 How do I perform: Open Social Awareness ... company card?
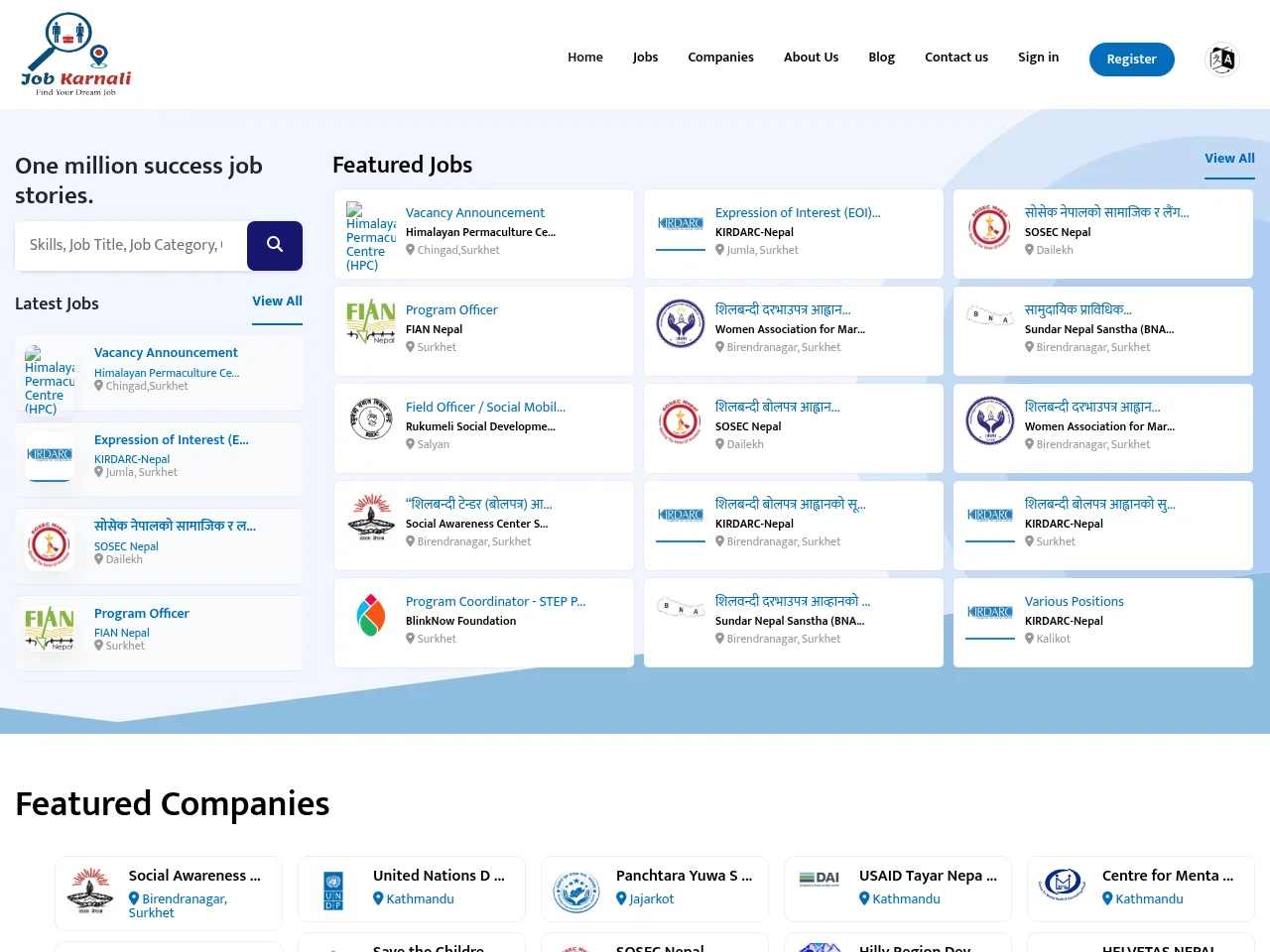click(x=169, y=893)
